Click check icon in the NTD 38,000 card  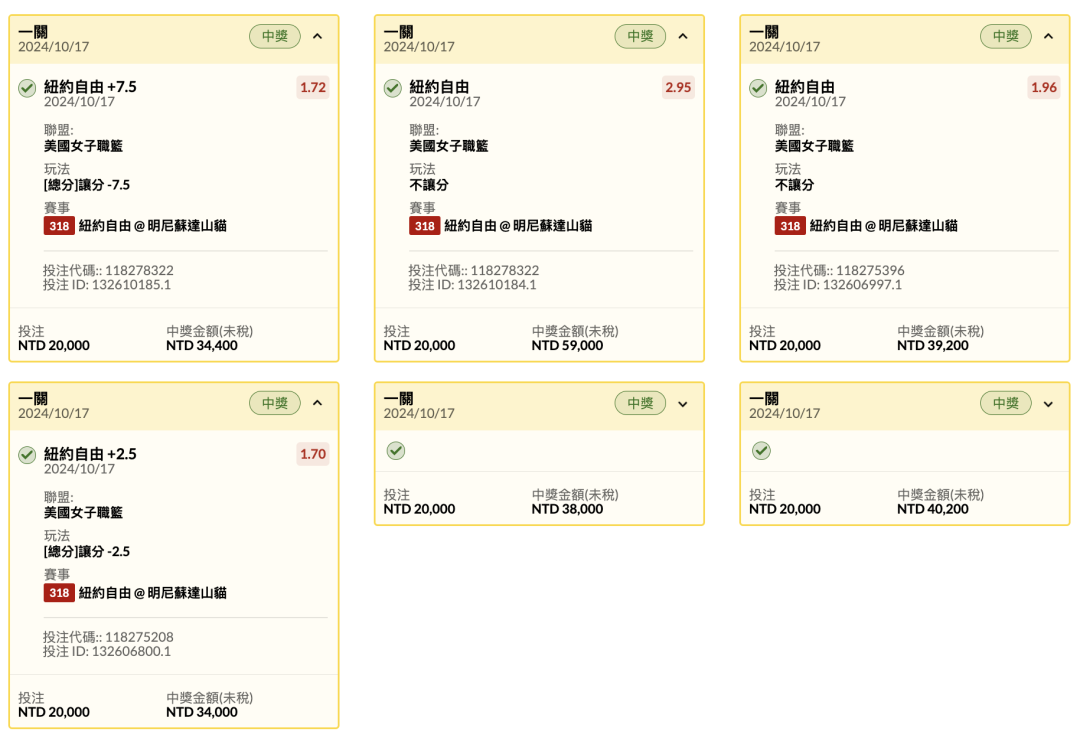point(396,451)
